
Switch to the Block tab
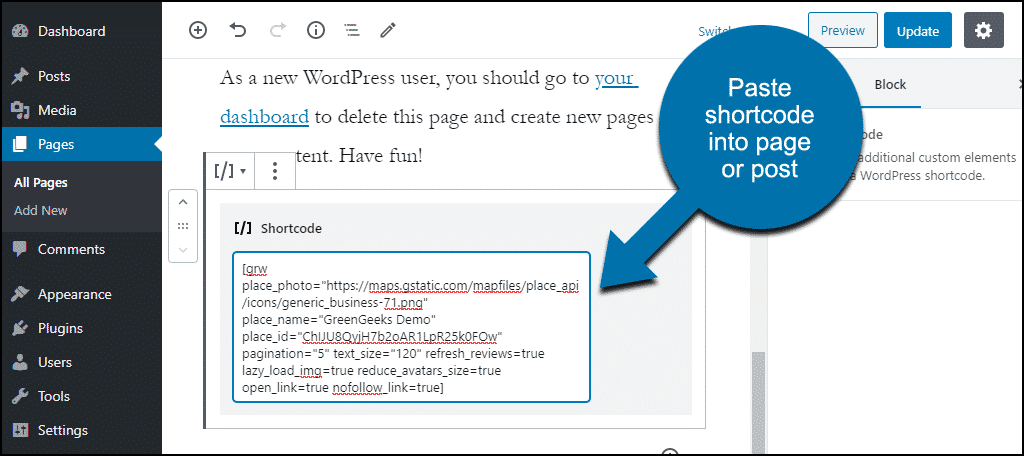point(890,84)
